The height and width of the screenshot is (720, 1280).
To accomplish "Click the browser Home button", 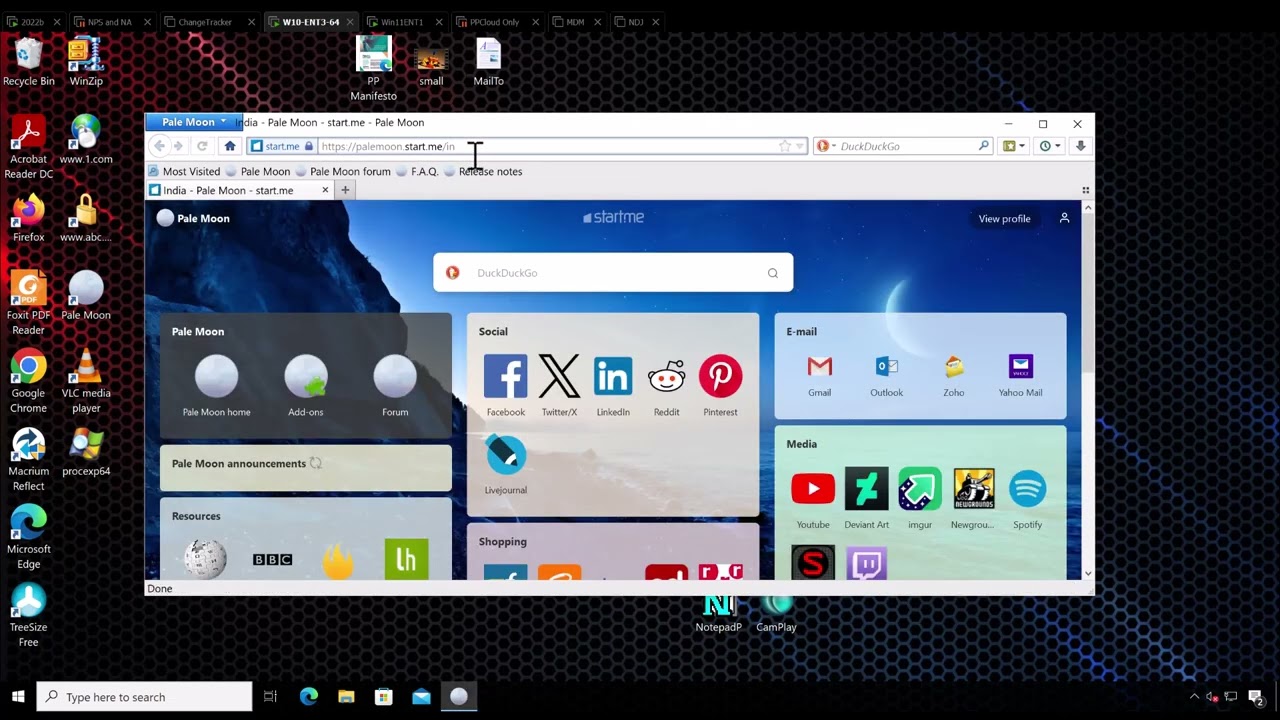I will point(230,146).
